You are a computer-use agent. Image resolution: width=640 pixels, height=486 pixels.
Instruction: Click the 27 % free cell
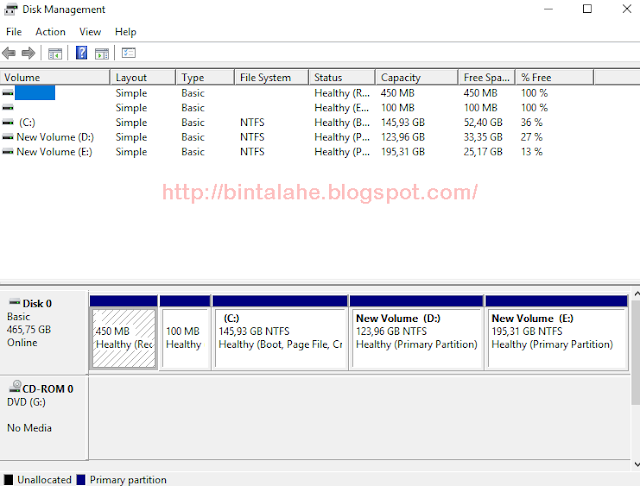pyautogui.click(x=531, y=137)
